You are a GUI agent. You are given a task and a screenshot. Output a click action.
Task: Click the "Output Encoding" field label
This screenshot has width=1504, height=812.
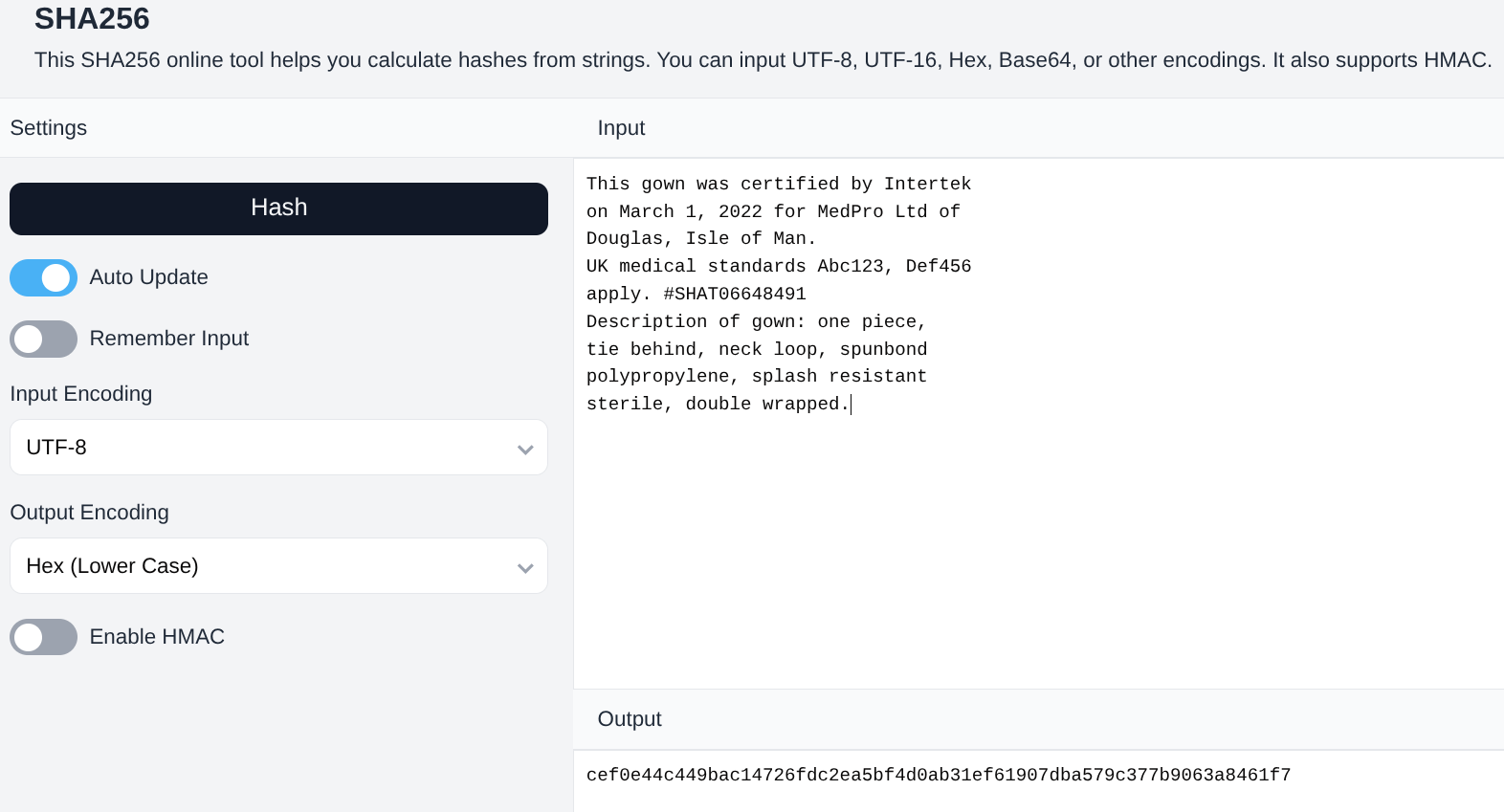click(x=89, y=513)
